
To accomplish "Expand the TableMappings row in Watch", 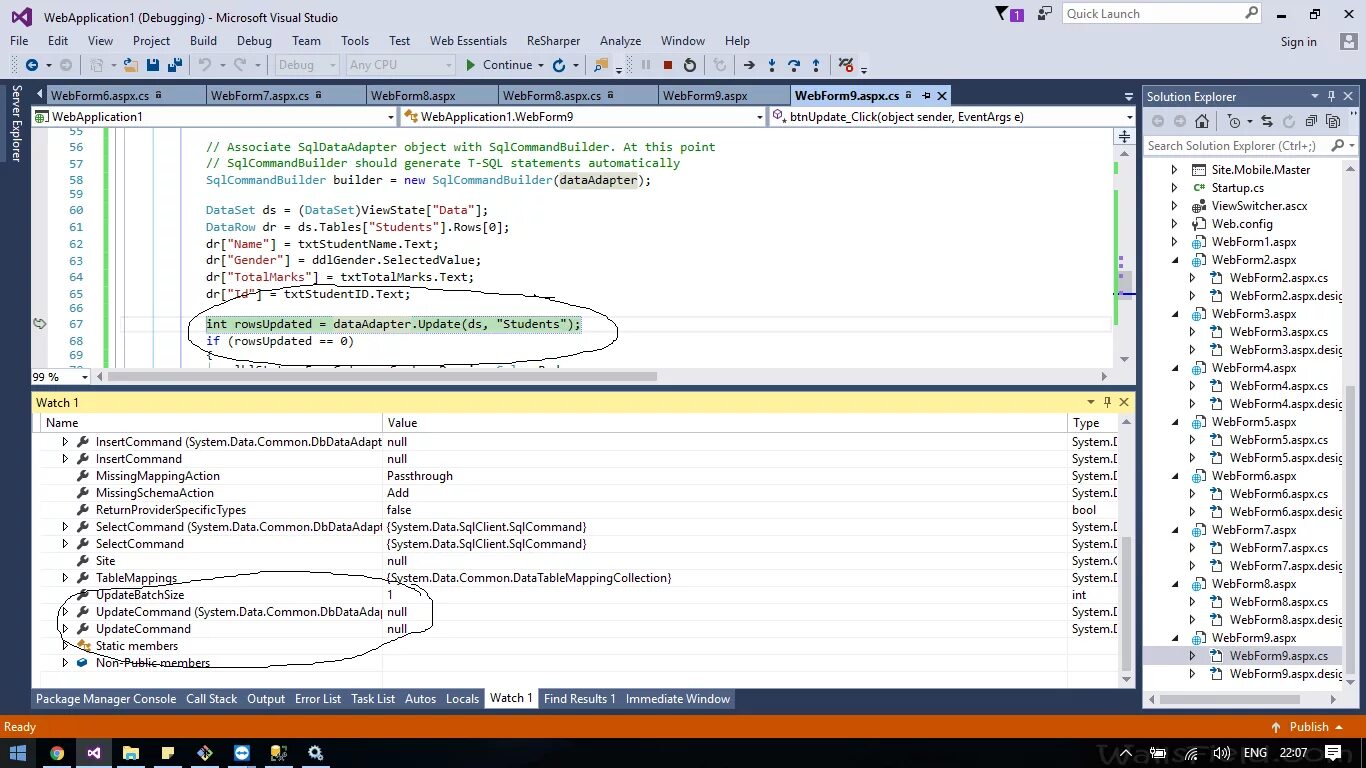I will point(66,578).
